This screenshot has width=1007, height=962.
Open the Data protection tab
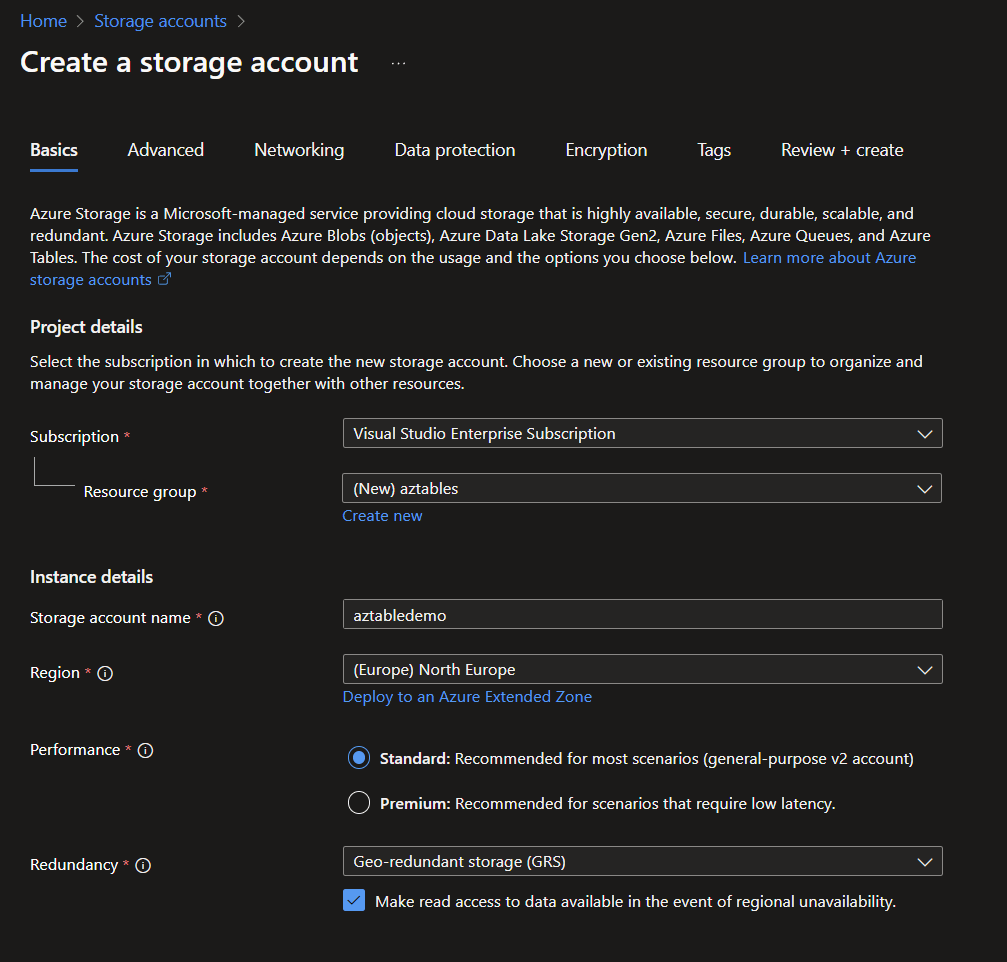455,150
